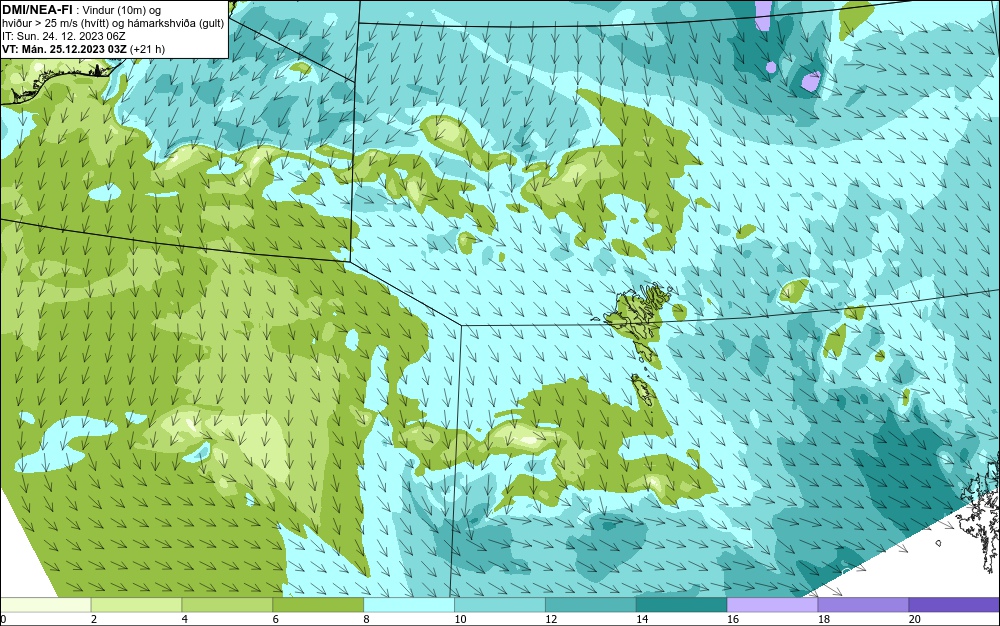Click the scale label "8"
Viewport: 1000px width, 626px height.
[x=366, y=619]
